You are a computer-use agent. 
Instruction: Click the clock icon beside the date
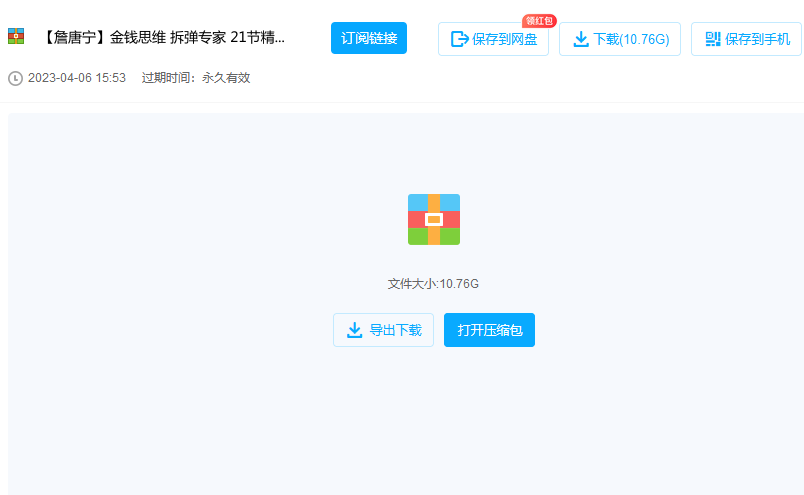tap(15, 78)
